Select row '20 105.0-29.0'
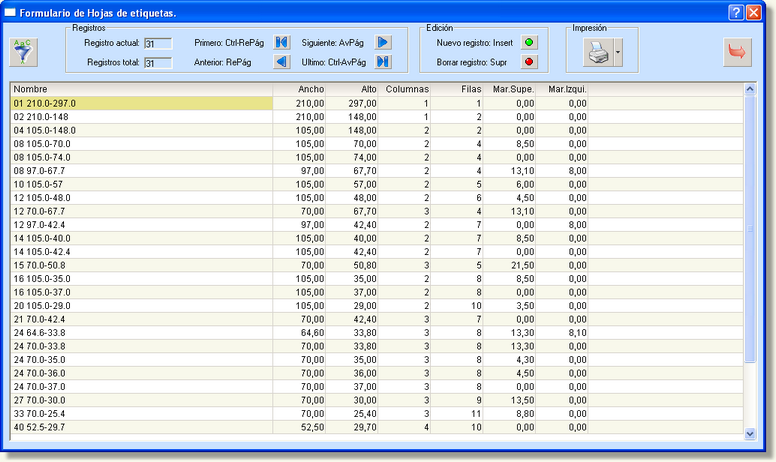The width and height of the screenshot is (776, 462). click(377, 306)
